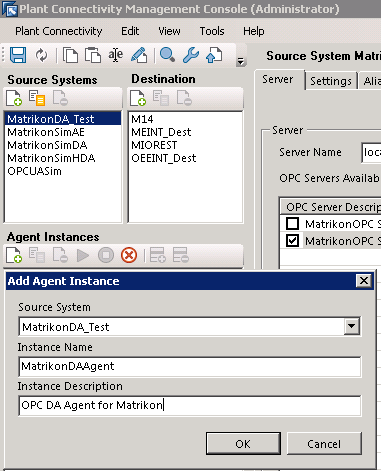381x471 pixels.
Task: Stop the agent instance with stop icon
Action: (106, 256)
